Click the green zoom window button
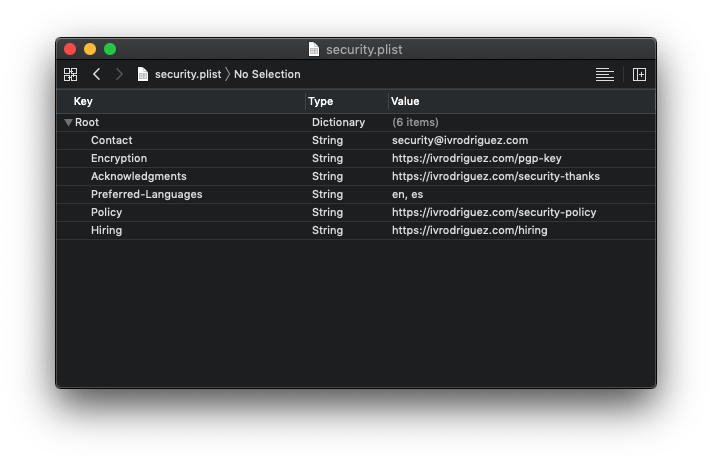This screenshot has width=712, height=462. [110, 49]
